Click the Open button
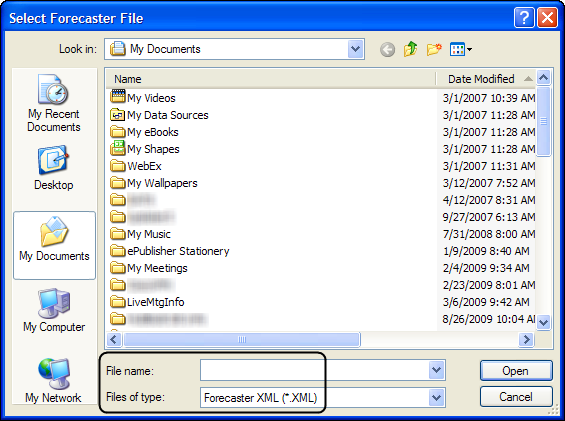Image resolution: width=565 pixels, height=421 pixels. click(516, 371)
